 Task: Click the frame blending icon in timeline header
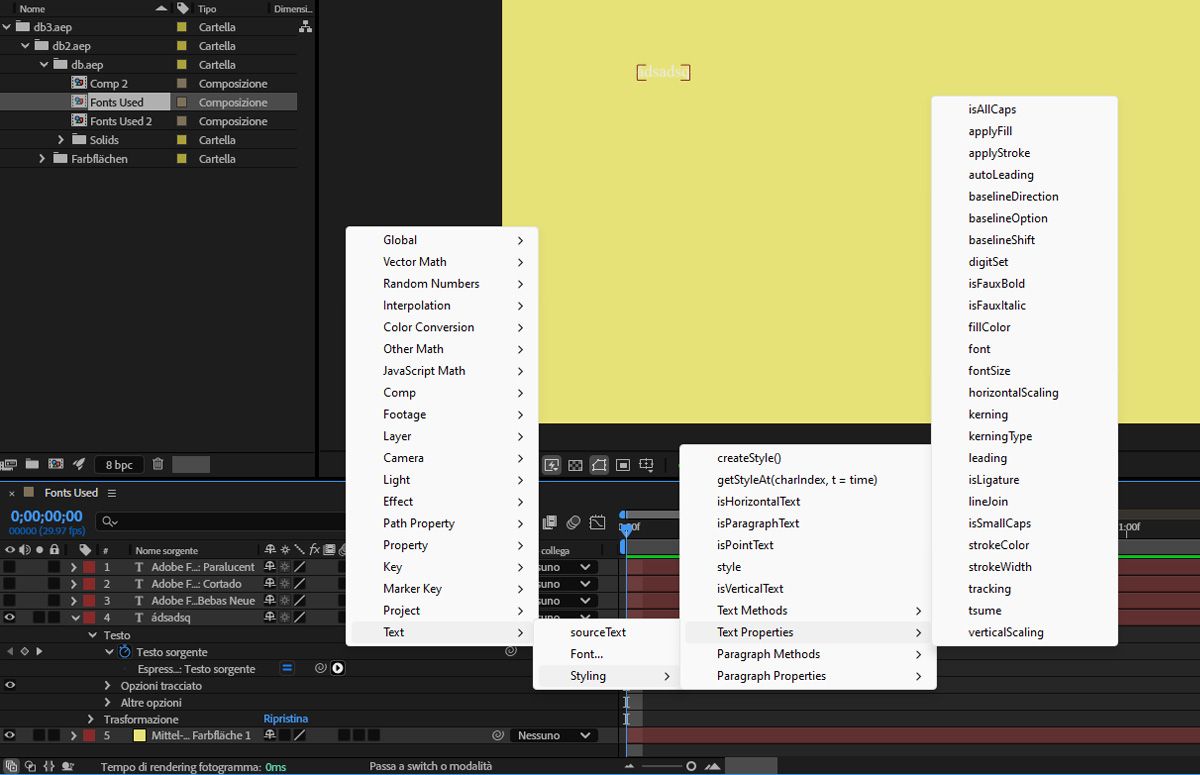point(549,522)
